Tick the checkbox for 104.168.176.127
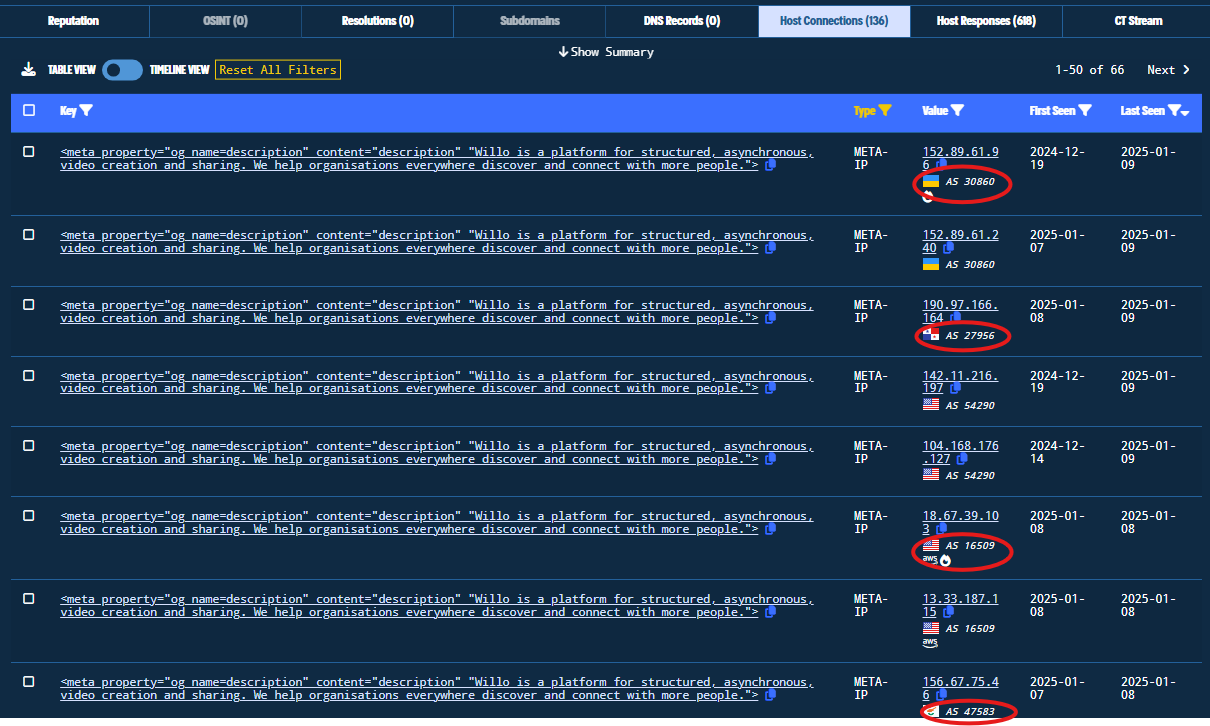Screen dimensions: 1210x726 coord(29,446)
